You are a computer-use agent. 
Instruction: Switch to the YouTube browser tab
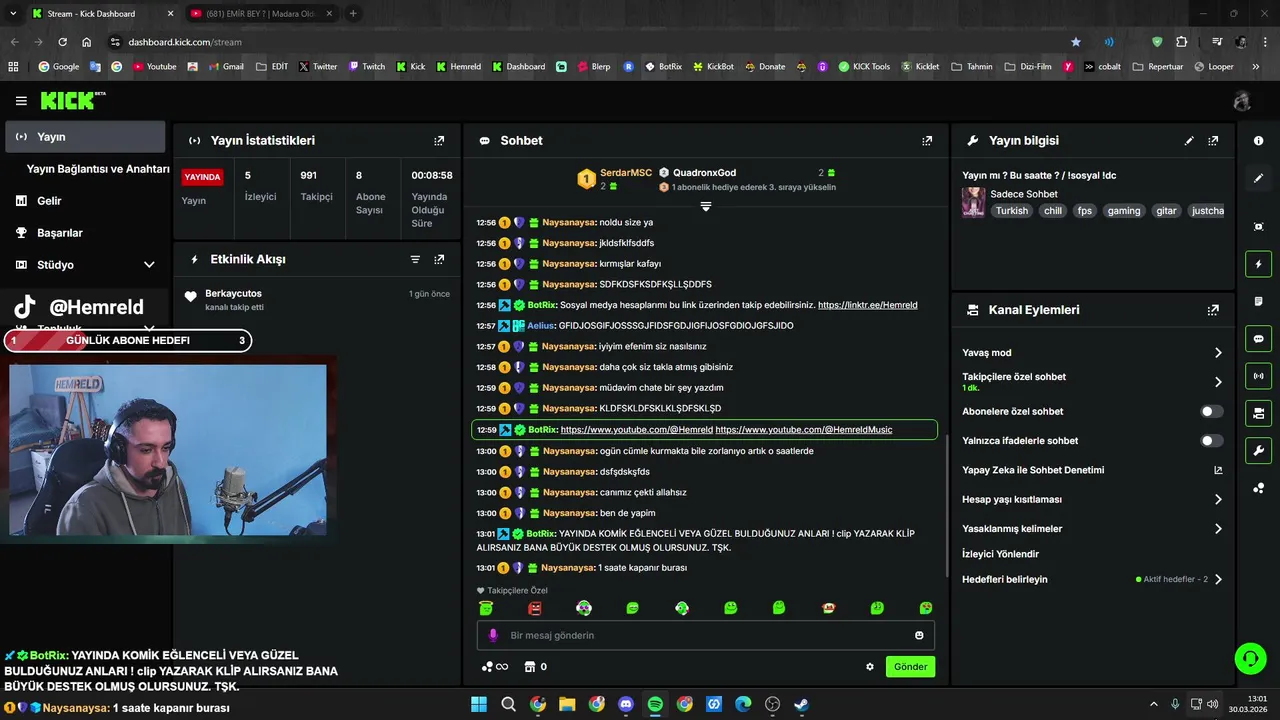(262, 14)
